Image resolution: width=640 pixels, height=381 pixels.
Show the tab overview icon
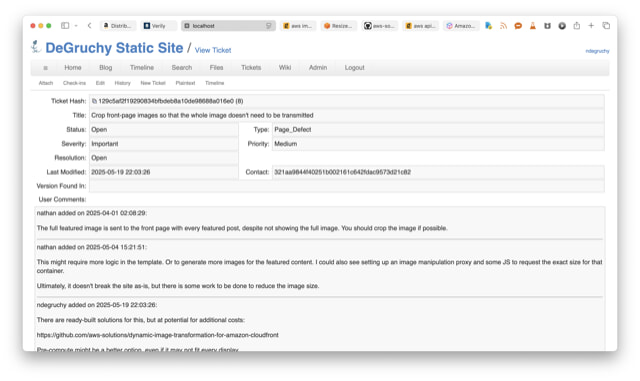[606, 26]
